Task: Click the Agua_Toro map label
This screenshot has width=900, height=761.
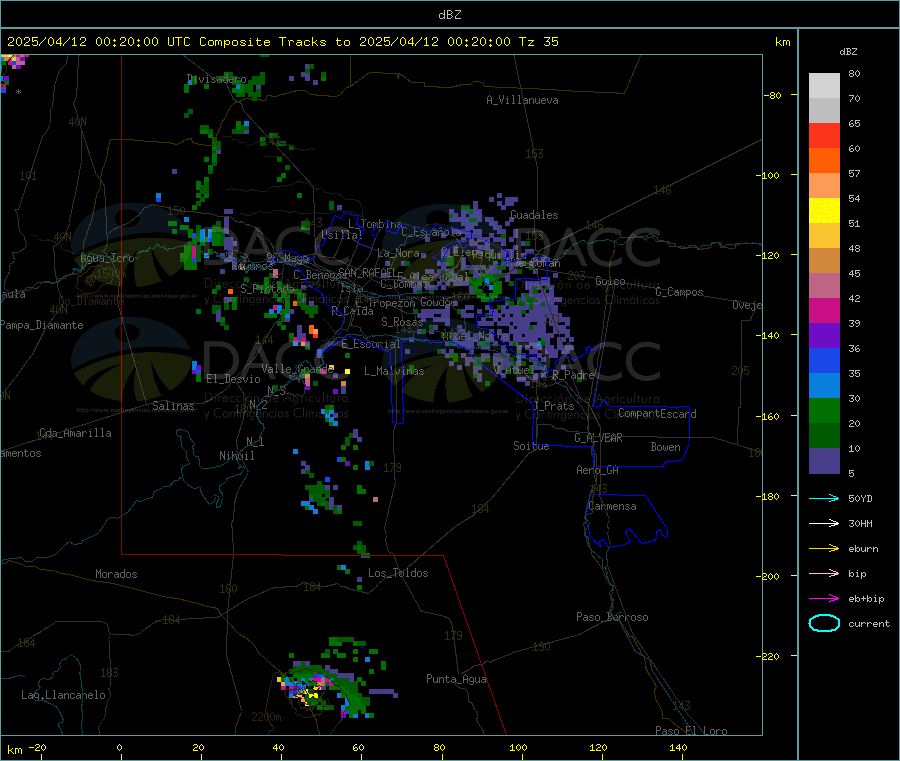Action: click(x=107, y=258)
